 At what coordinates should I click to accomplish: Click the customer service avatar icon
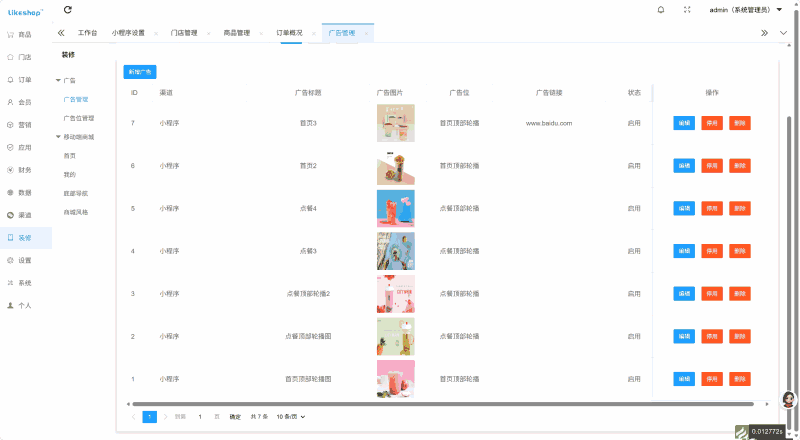click(789, 399)
